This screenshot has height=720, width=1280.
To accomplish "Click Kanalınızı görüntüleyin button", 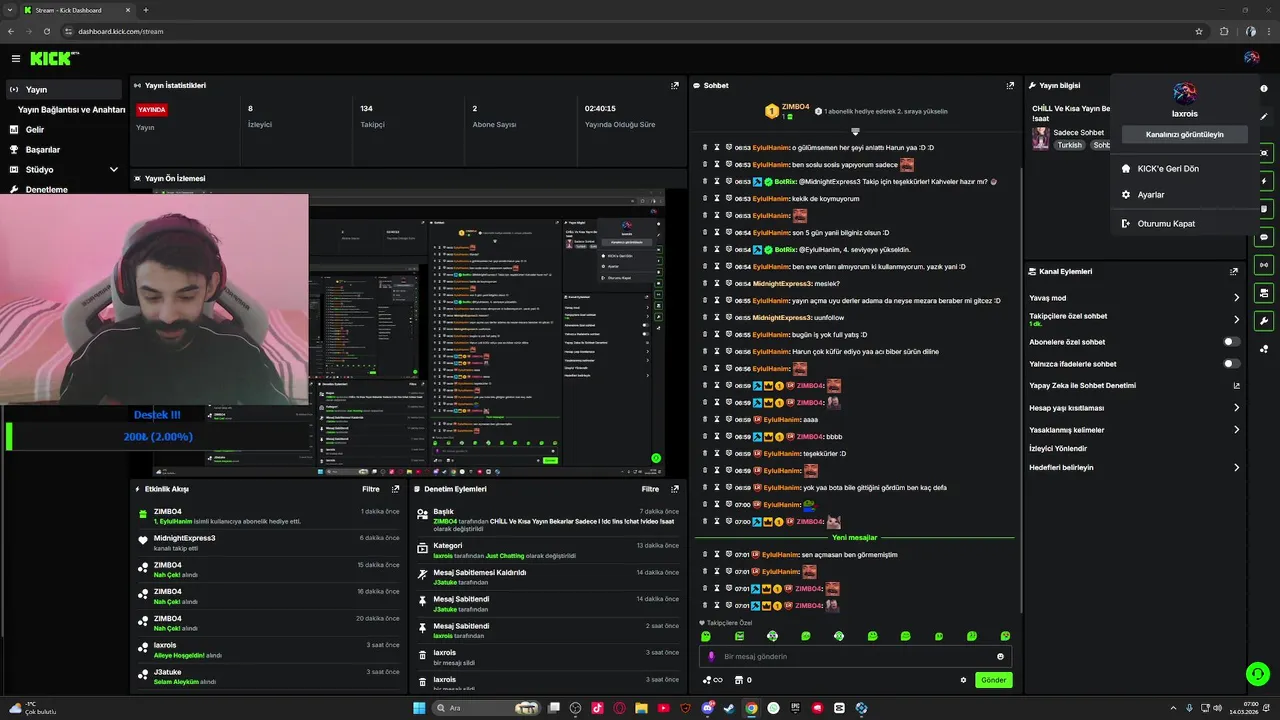I will 1184,134.
